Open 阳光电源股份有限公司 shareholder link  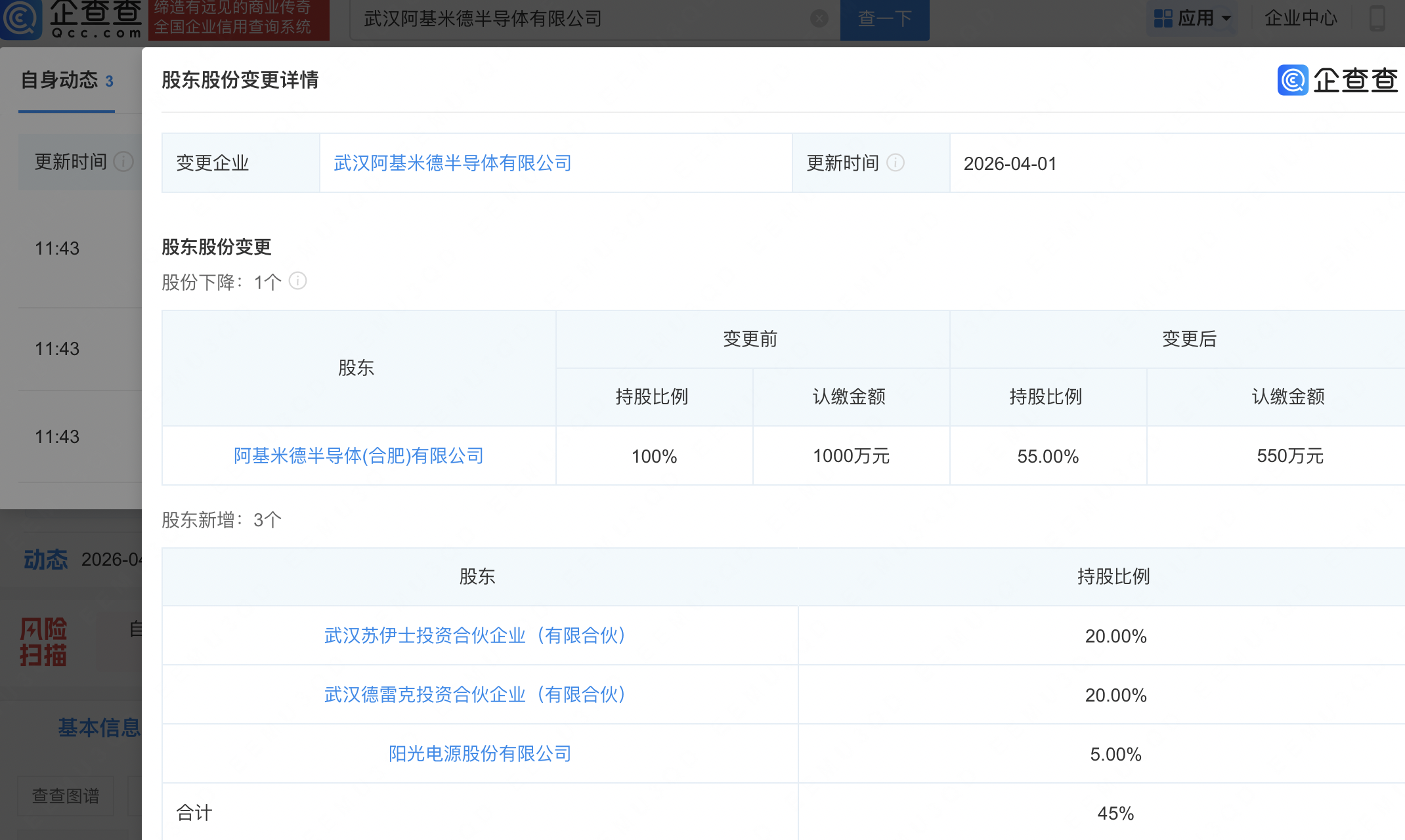click(x=479, y=753)
